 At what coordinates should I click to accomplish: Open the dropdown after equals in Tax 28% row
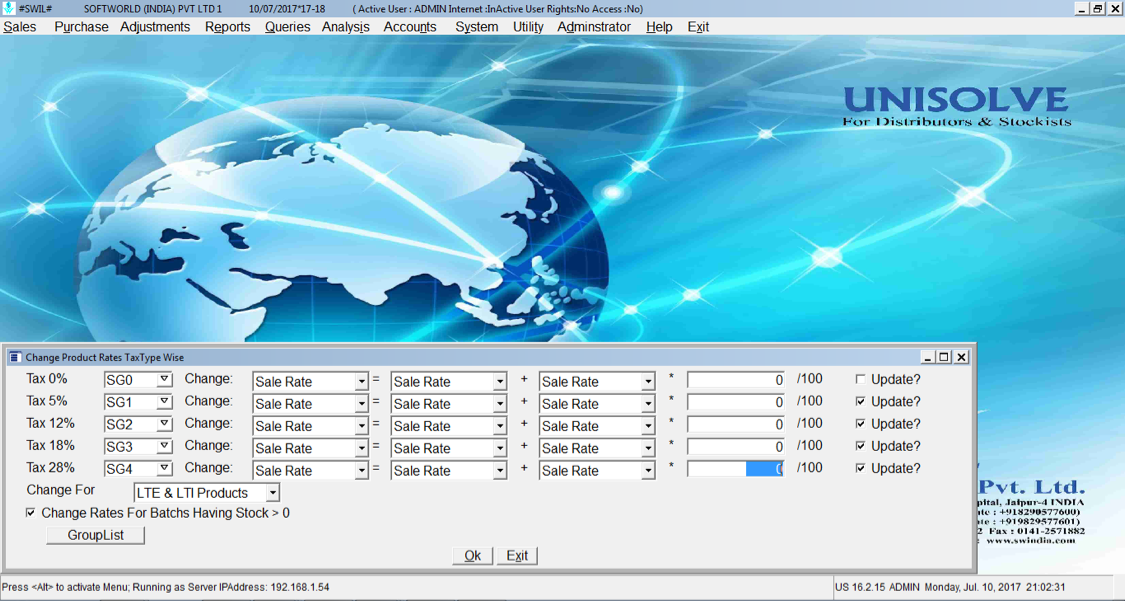[x=500, y=471]
